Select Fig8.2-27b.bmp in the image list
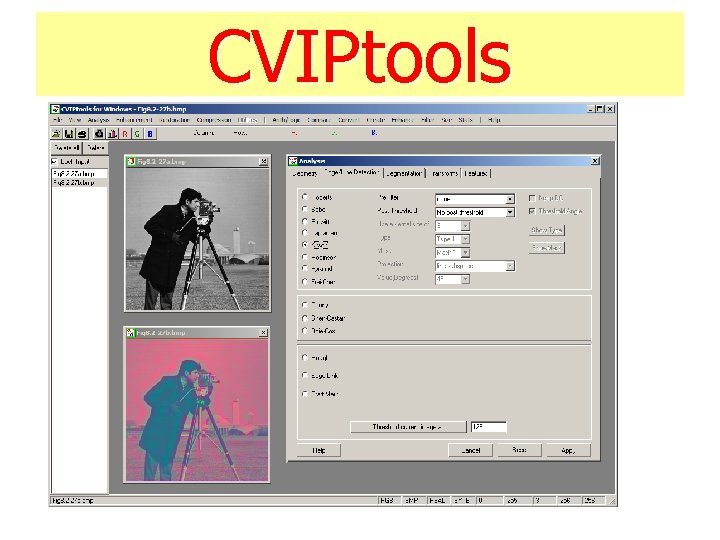 pyautogui.click(x=79, y=182)
